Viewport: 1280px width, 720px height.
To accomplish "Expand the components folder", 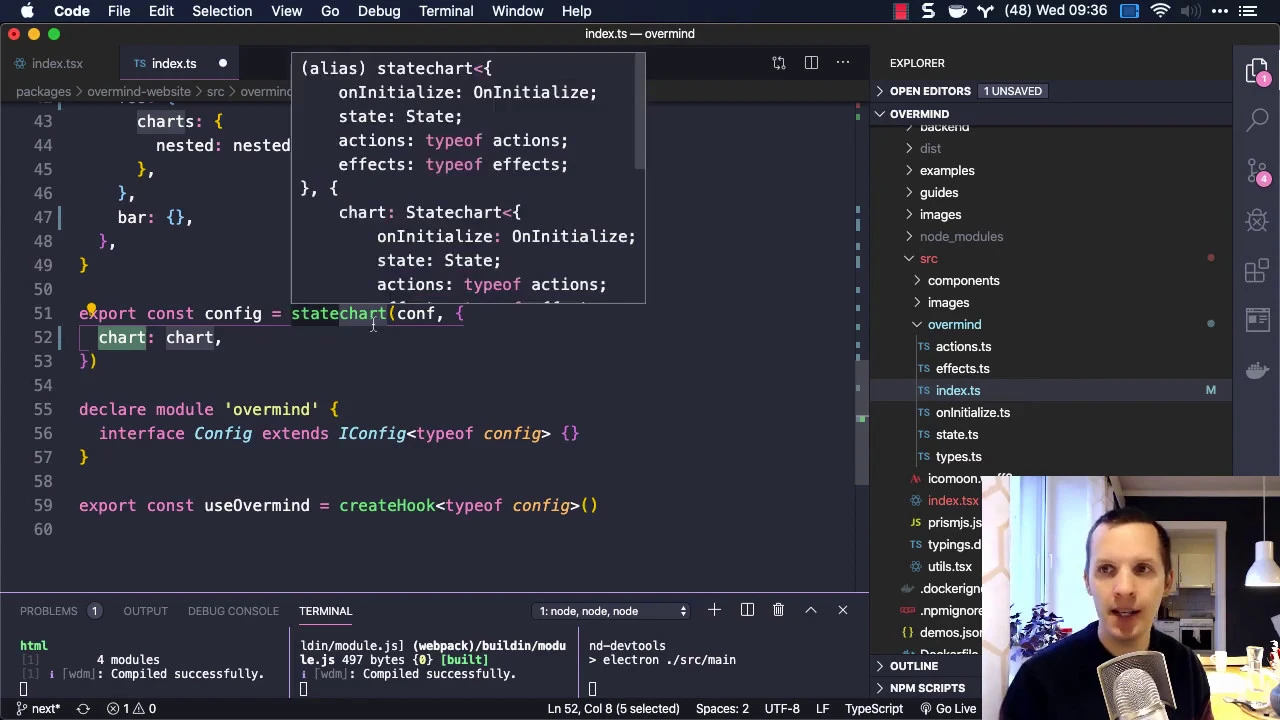I will tap(963, 280).
